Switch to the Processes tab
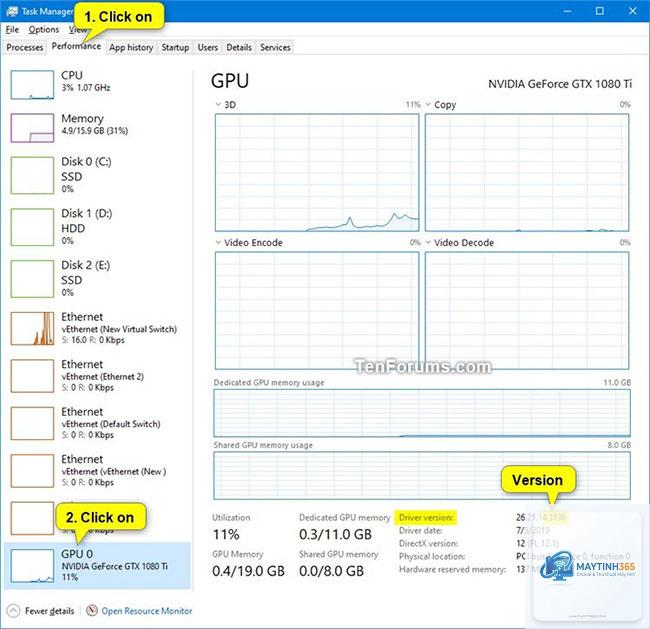Image resolution: width=650 pixels, height=629 pixels. coord(25,48)
